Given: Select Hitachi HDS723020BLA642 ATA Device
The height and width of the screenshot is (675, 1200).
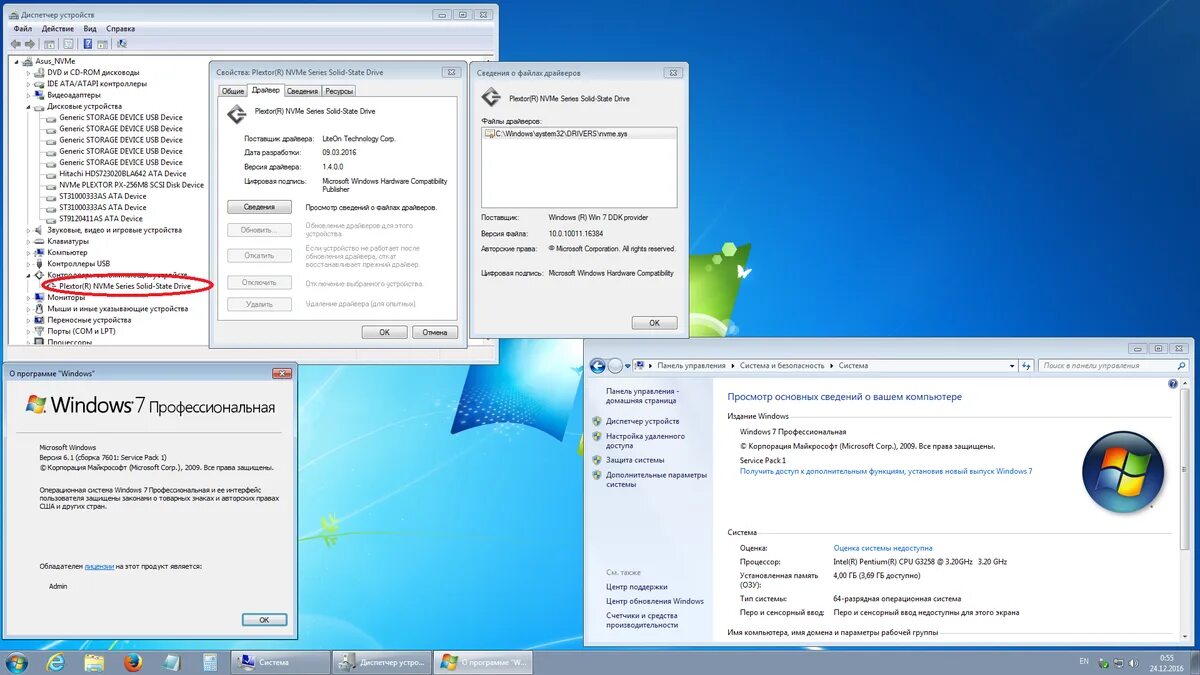Looking at the screenshot, I should (123, 174).
